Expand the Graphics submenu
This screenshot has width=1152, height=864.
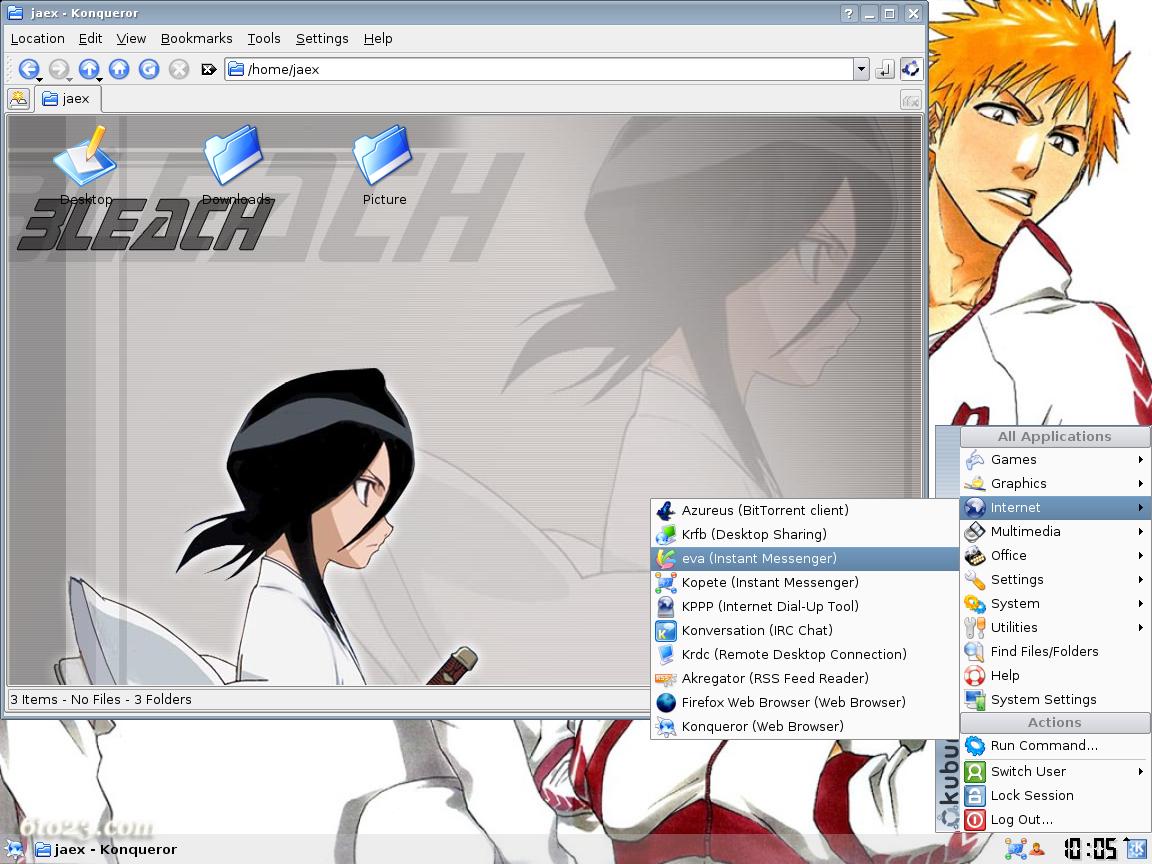[1055, 483]
